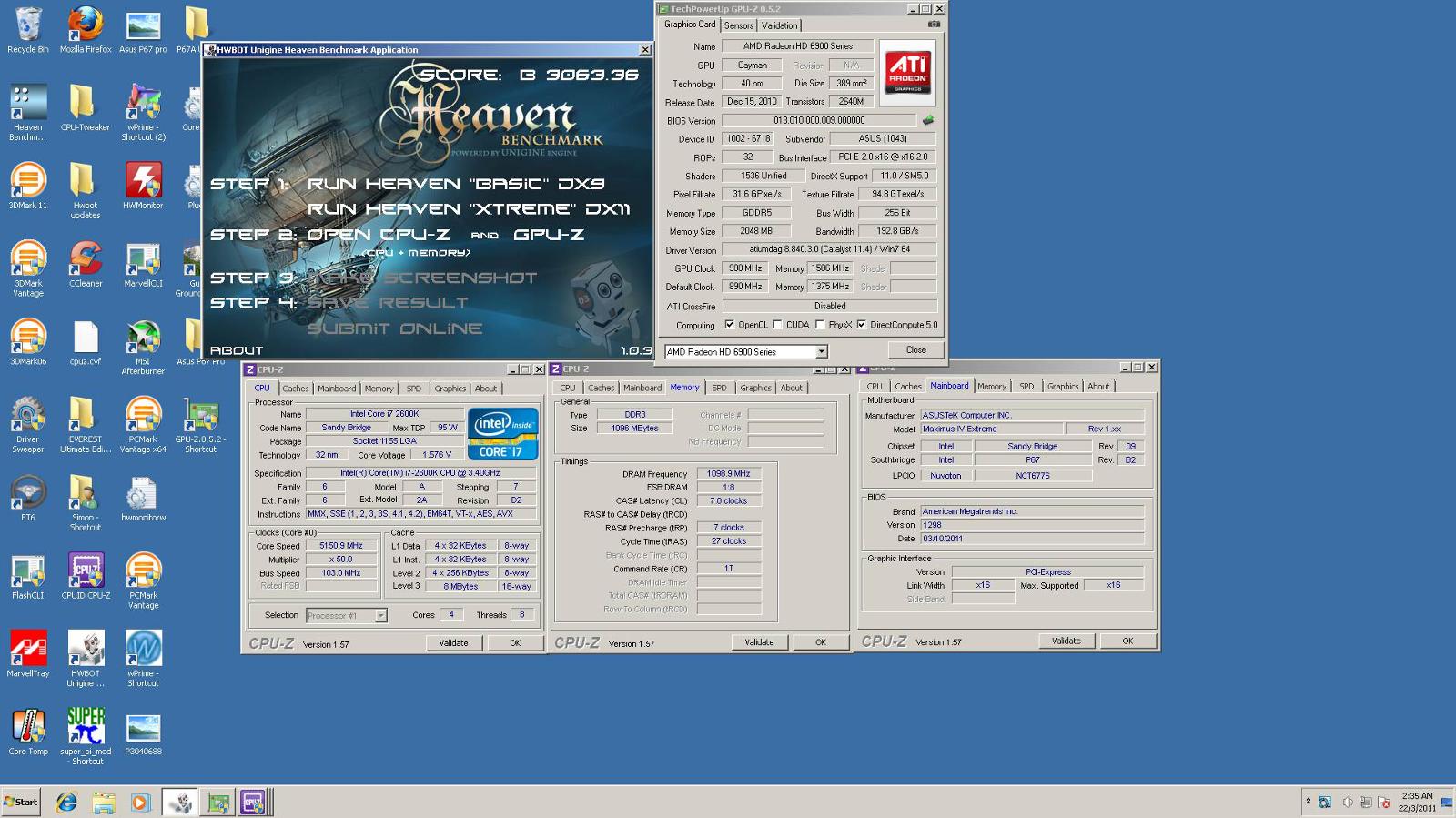Open Windows Media Player taskbar icon

click(x=139, y=803)
